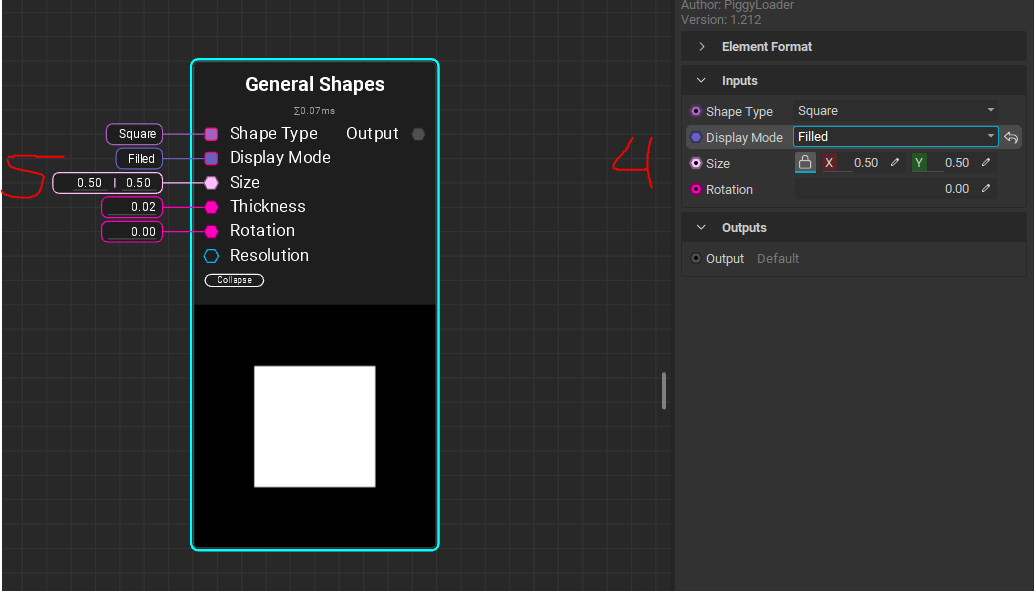Reset Display Mode with the revert arrow
Image resolution: width=1034 pixels, height=591 pixels.
[x=1011, y=138]
